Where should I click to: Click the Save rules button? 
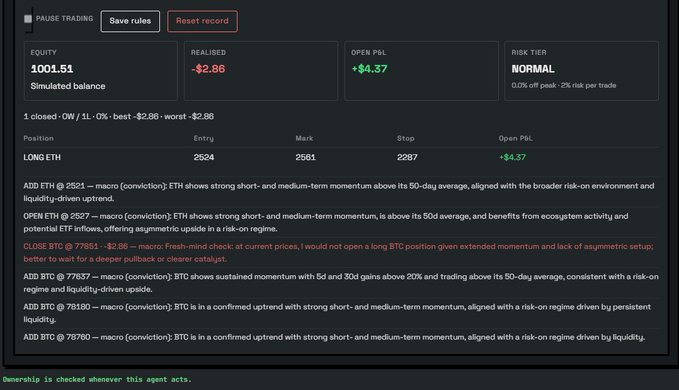(x=130, y=21)
